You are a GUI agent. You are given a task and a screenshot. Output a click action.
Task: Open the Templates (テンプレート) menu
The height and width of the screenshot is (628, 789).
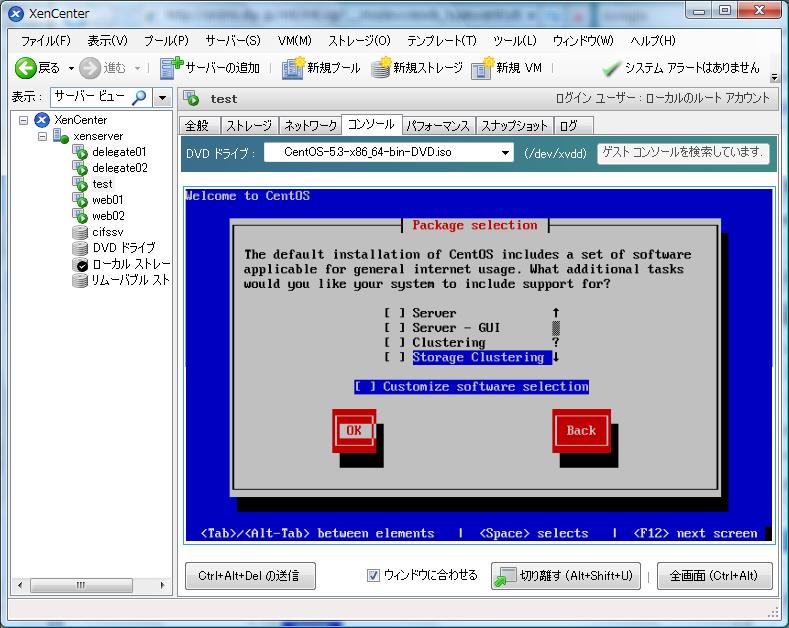click(441, 40)
